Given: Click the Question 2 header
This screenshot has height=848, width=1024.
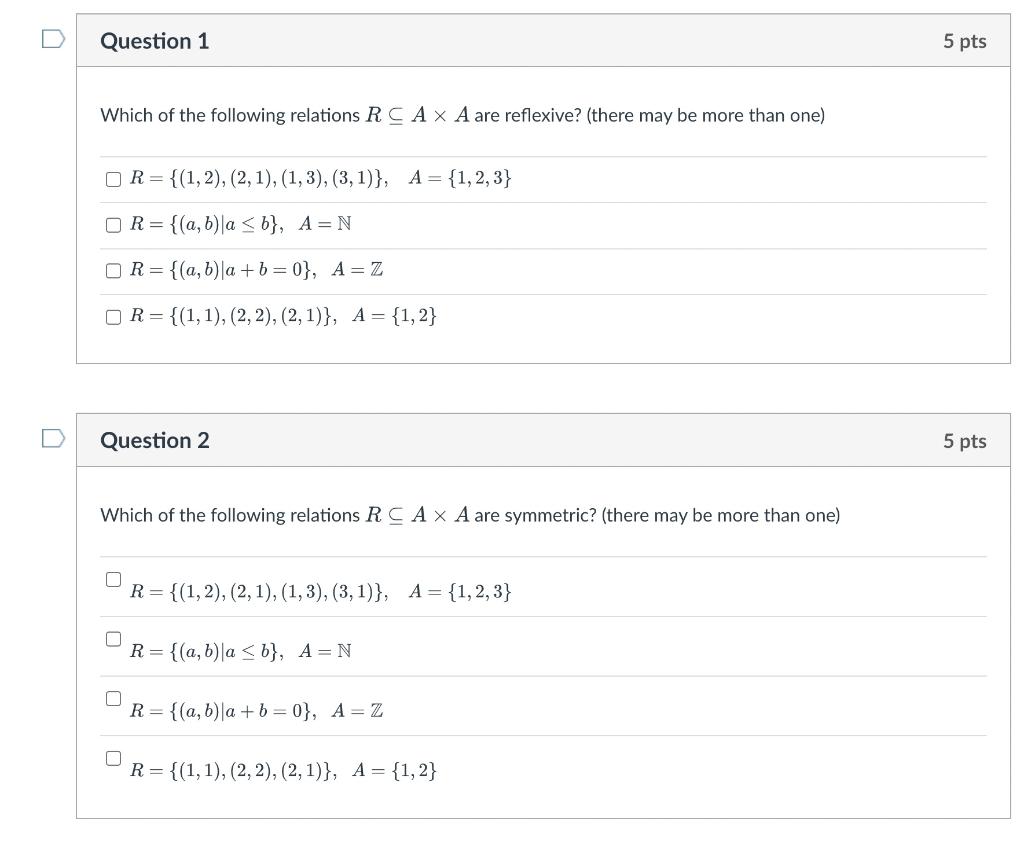Looking at the screenshot, I should tap(155, 440).
